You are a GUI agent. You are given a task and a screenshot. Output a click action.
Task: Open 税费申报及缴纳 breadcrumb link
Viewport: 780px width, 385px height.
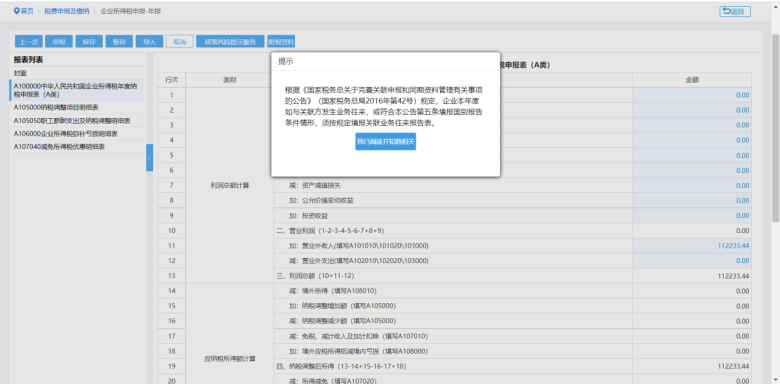coord(67,11)
